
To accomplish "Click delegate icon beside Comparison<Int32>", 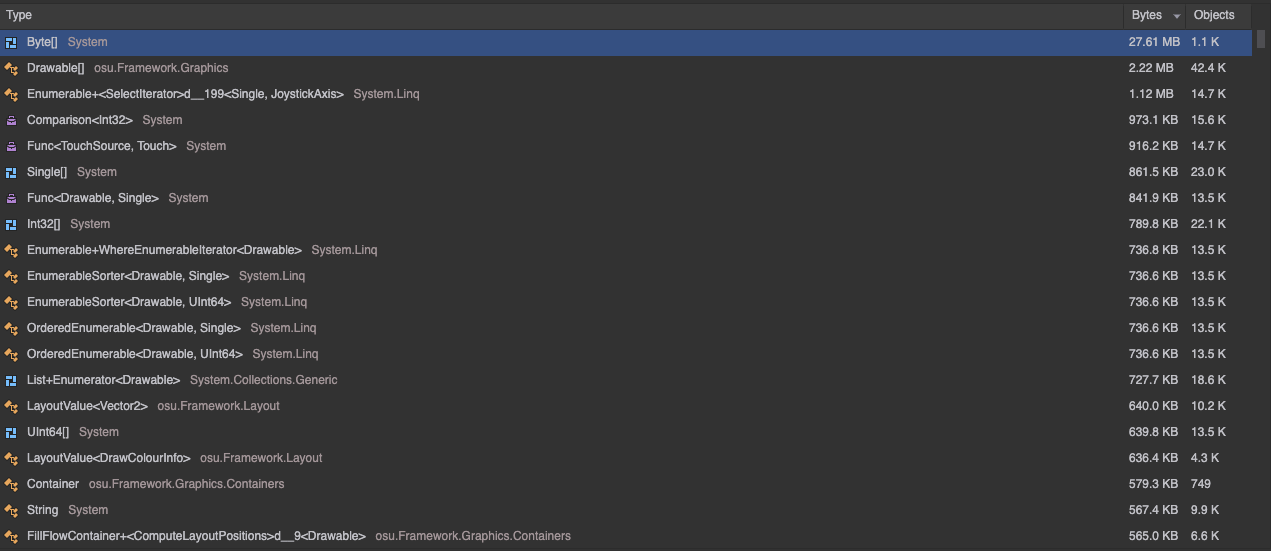I will [x=11, y=120].
